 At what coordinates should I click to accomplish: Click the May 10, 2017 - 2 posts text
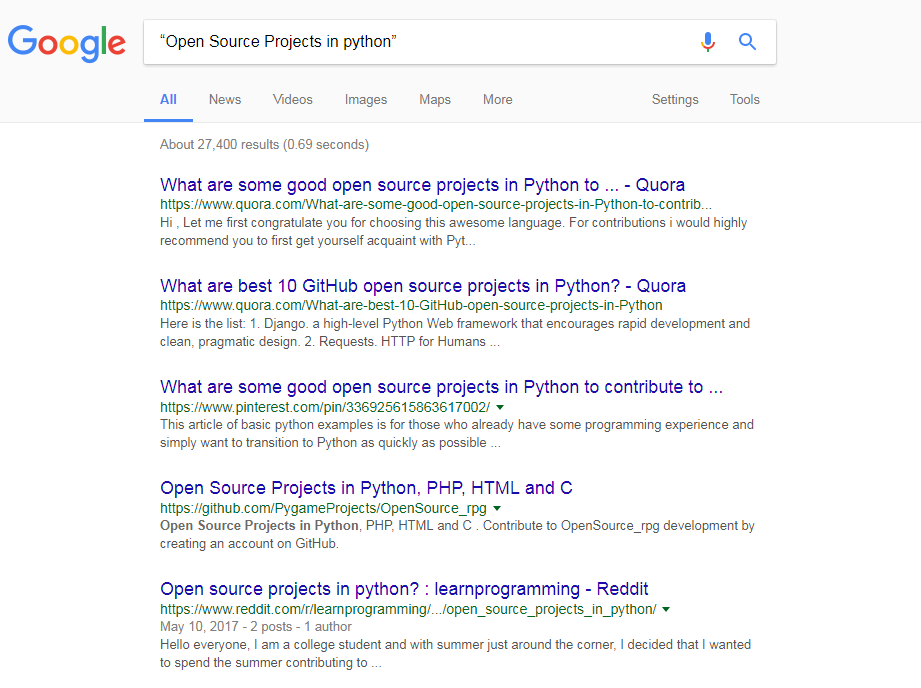click(256, 627)
